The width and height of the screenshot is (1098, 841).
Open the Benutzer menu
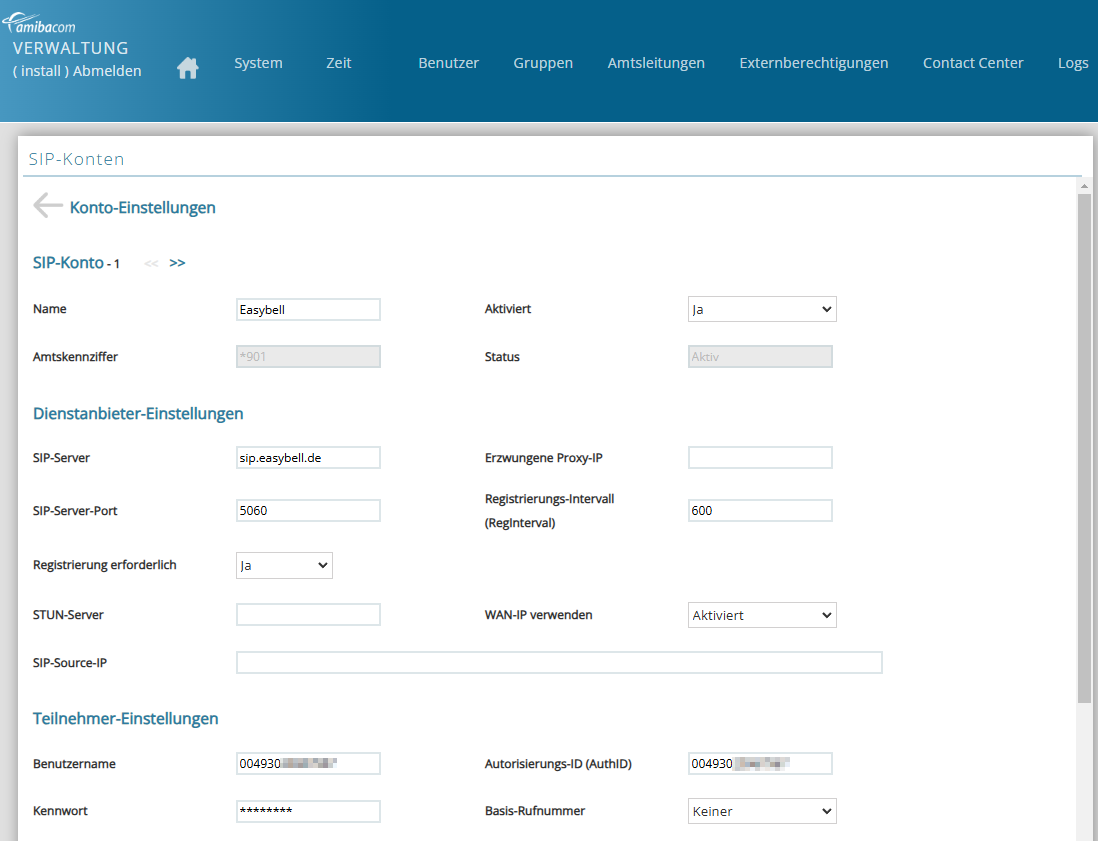pyautogui.click(x=448, y=63)
